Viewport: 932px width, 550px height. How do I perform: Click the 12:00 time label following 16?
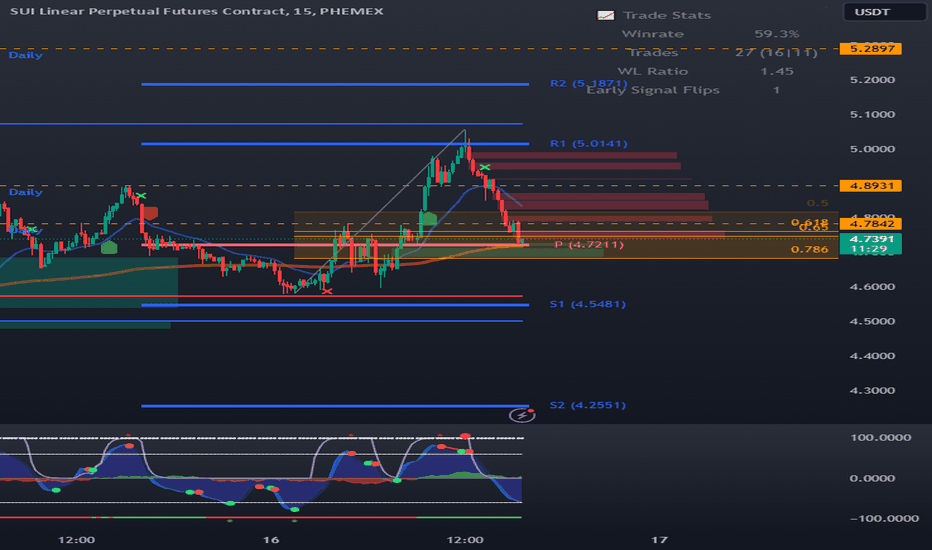465,540
